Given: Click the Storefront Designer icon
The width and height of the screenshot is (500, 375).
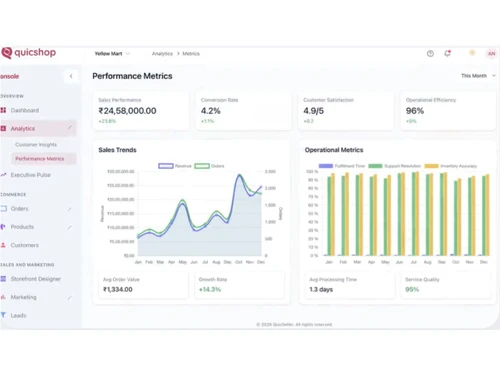Looking at the screenshot, I should pos(3,279).
